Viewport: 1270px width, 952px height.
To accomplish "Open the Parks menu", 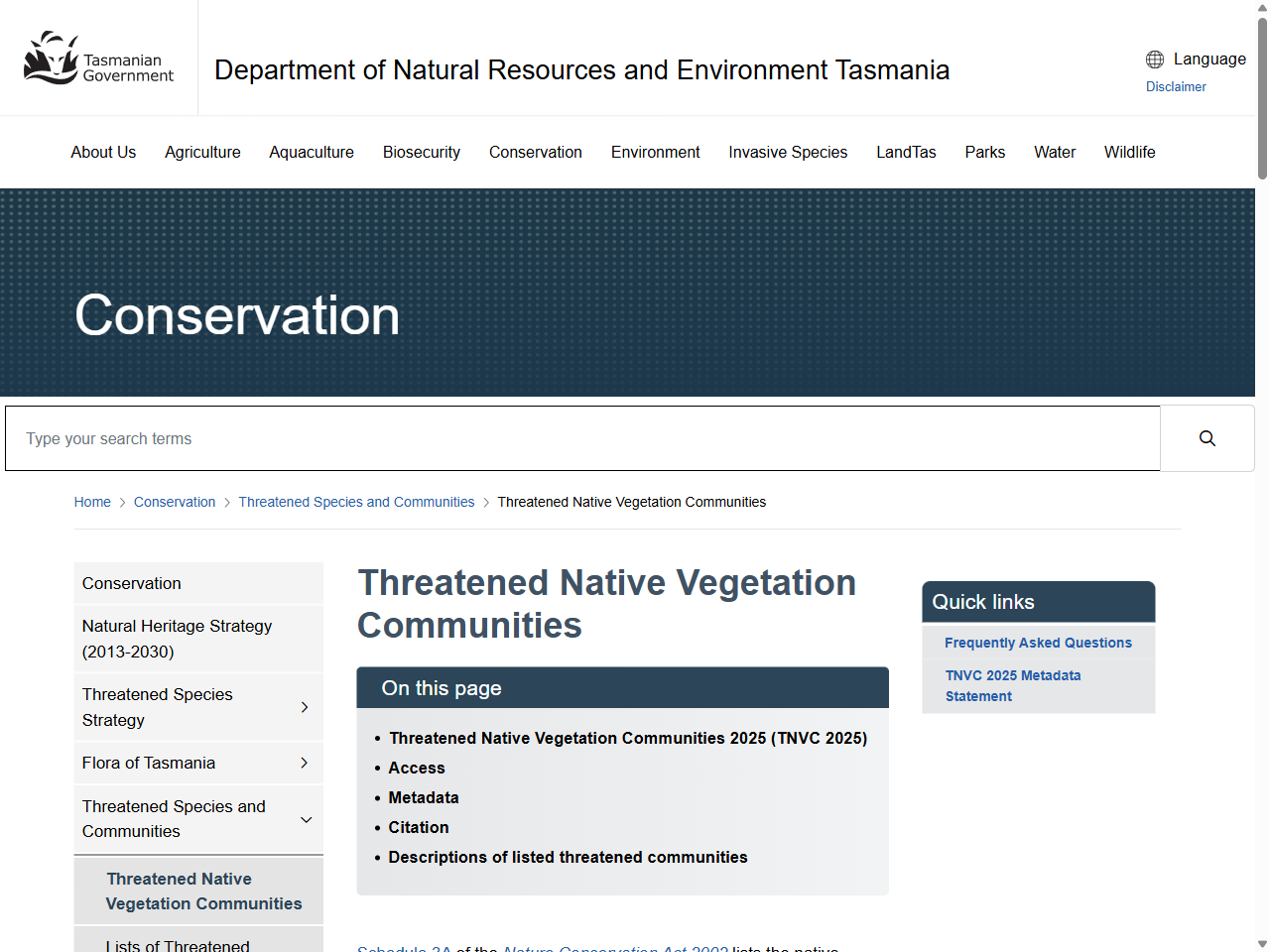I will coord(985,152).
